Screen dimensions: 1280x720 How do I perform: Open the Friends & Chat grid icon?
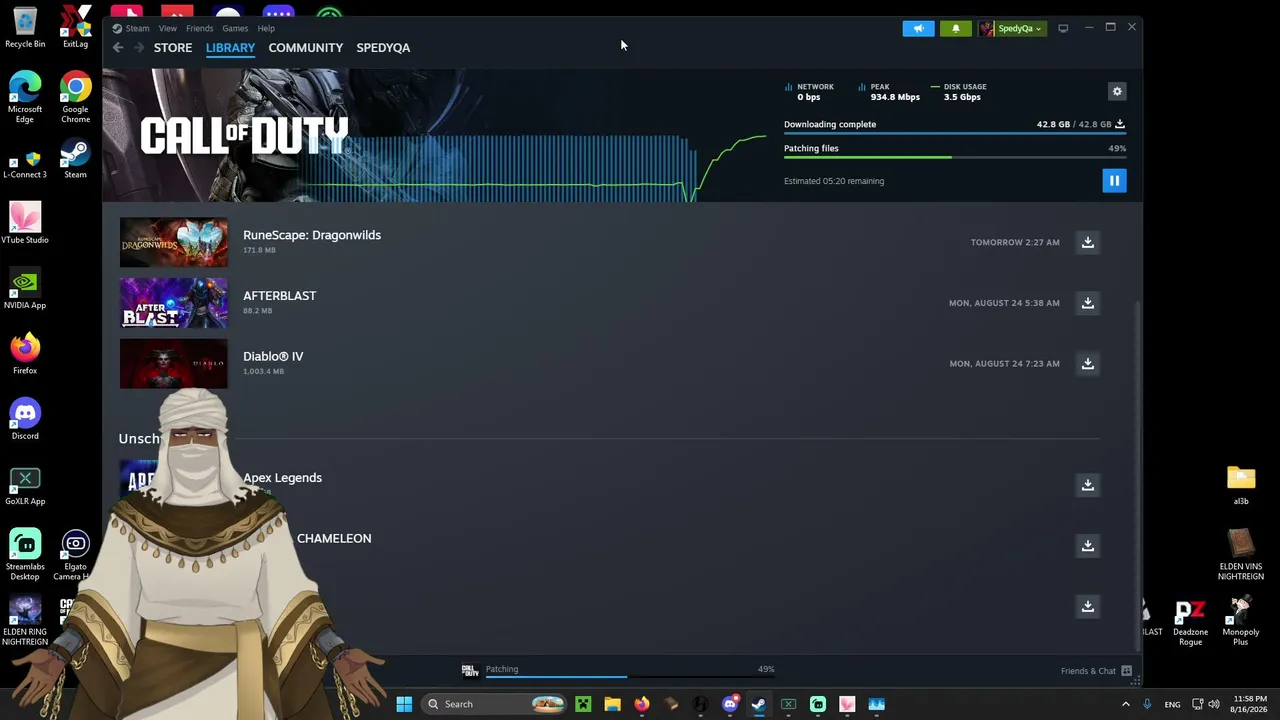[x=1126, y=670]
